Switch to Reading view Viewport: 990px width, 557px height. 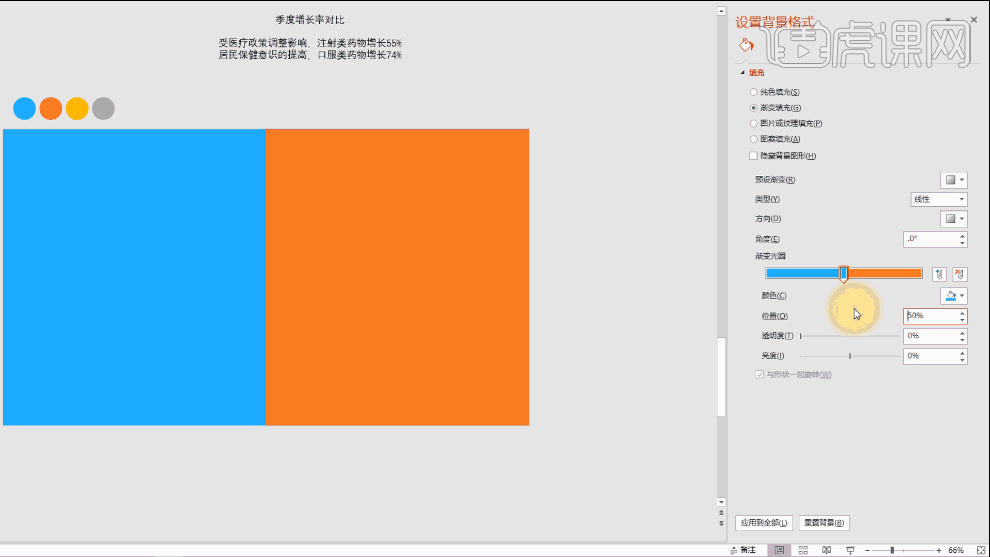point(826,550)
